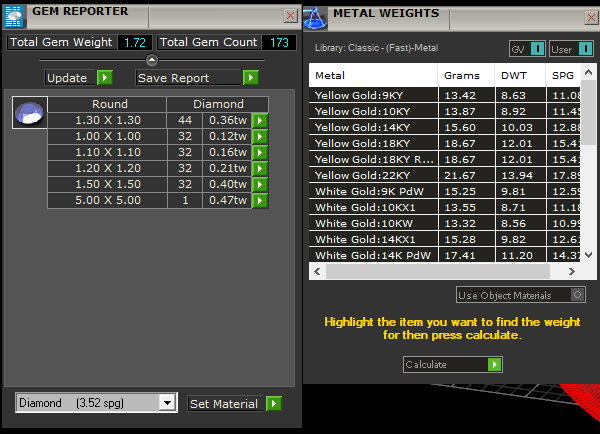Viewport: 600px width, 434px height.
Task: Sort by the Grams column header
Action: click(x=466, y=76)
